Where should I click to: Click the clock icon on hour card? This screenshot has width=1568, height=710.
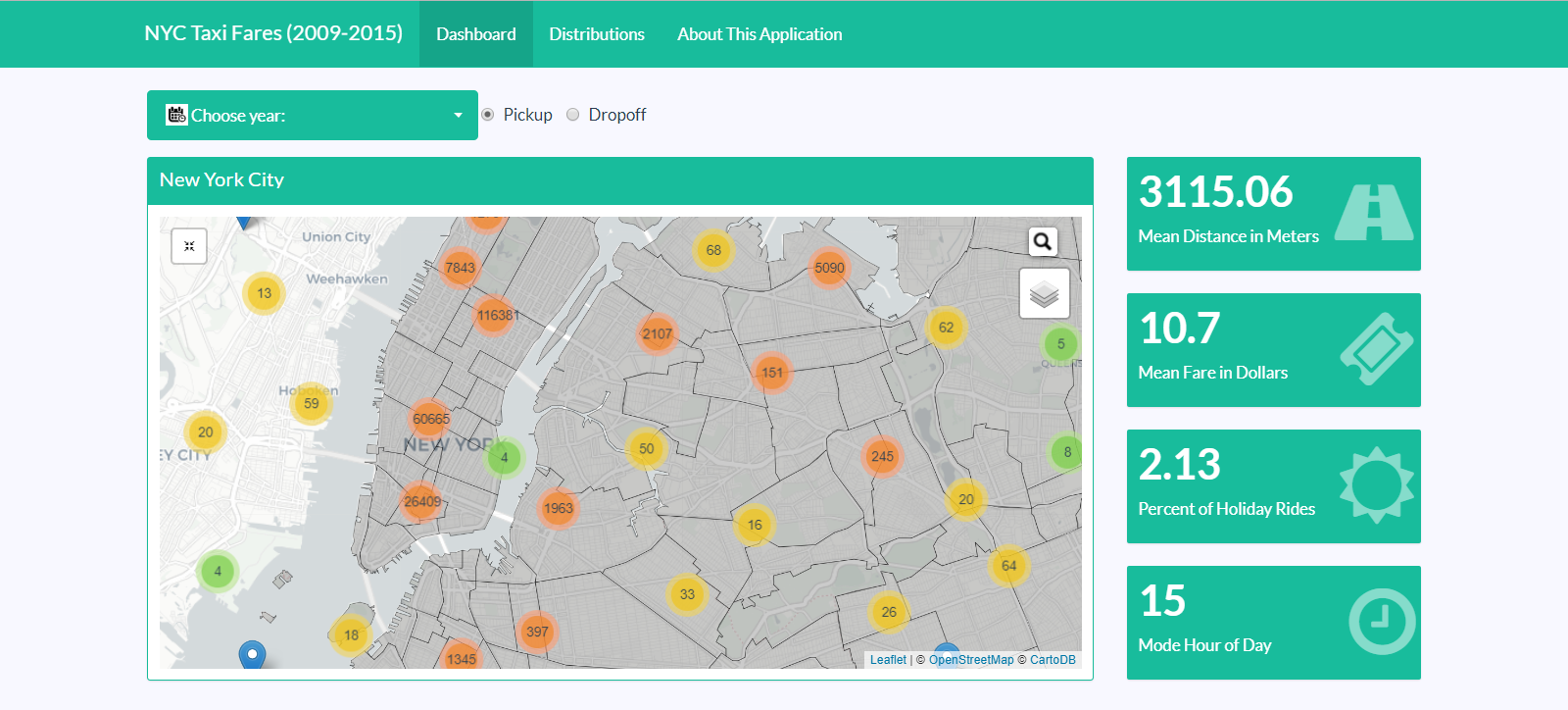1381,622
